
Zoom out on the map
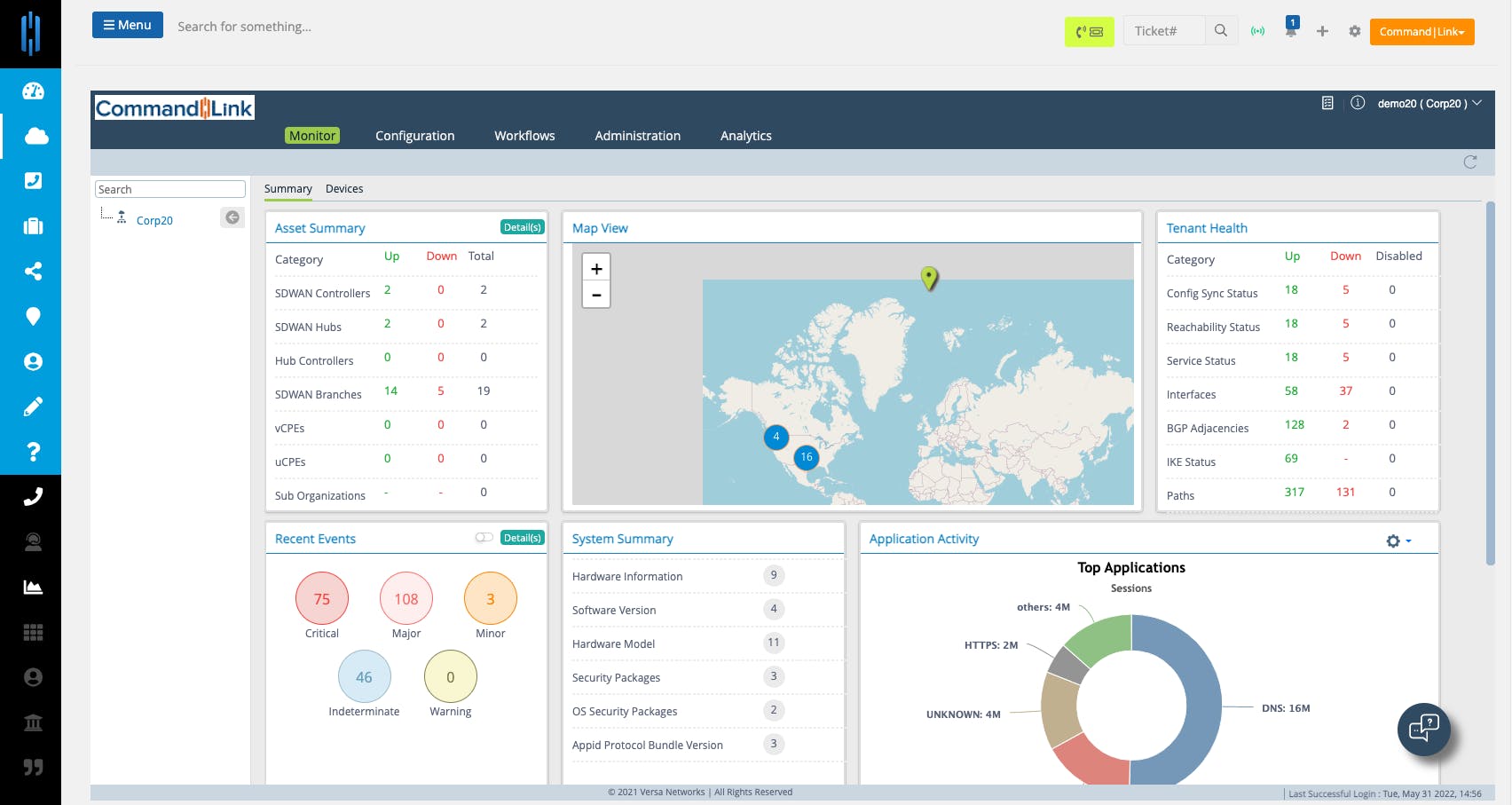tap(596, 295)
